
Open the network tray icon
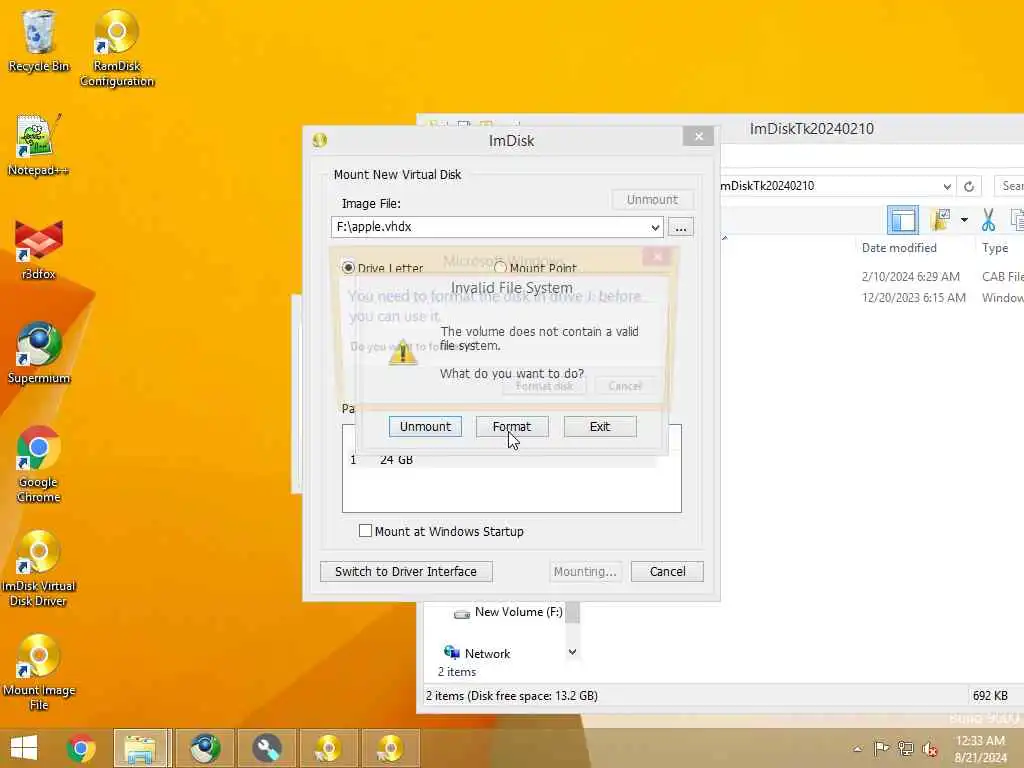(905, 748)
